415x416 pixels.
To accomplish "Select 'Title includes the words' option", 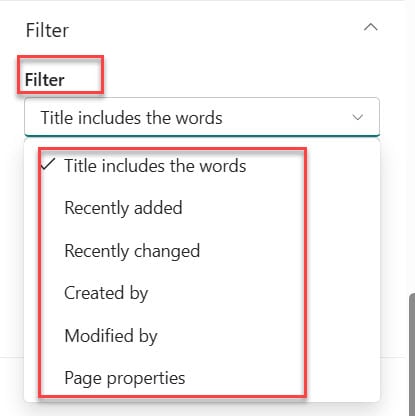I will coord(202,166).
